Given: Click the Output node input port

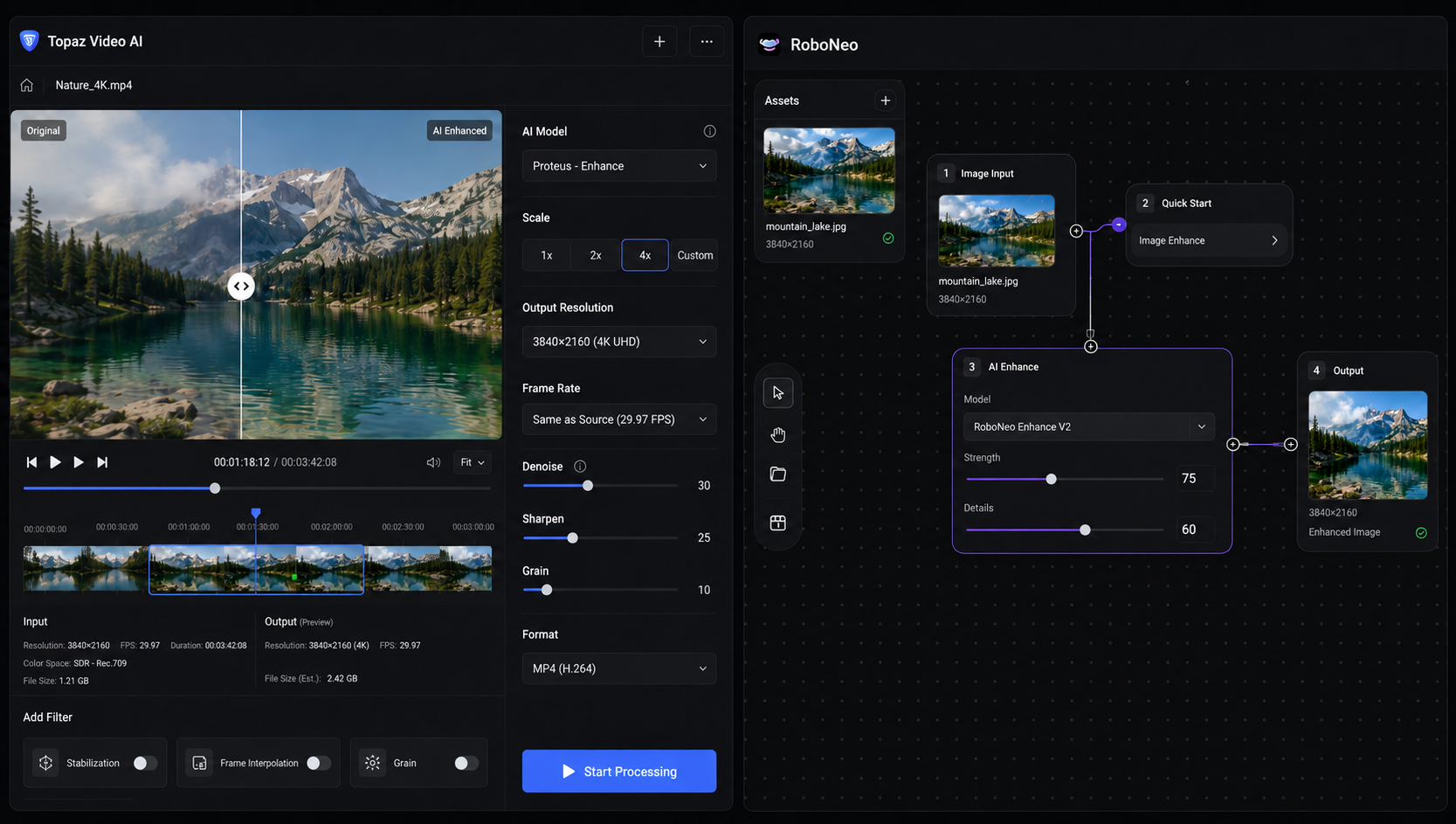Looking at the screenshot, I should click(x=1291, y=445).
